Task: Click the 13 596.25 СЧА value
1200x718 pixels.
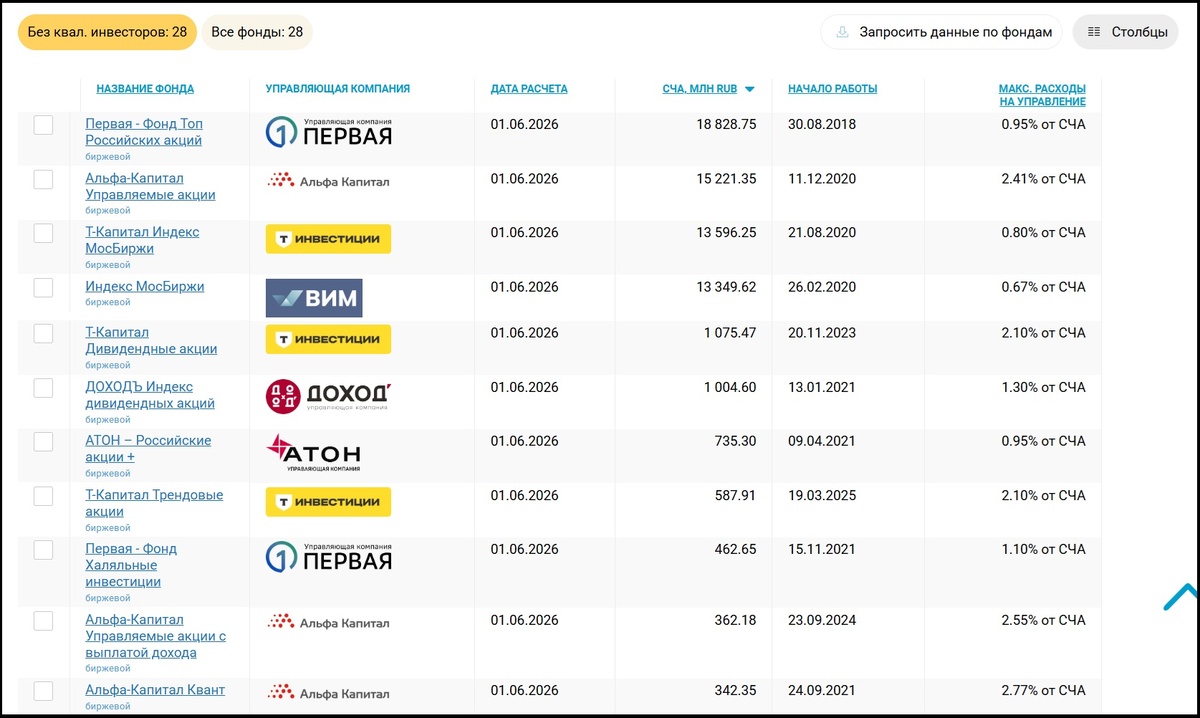Action: coord(726,233)
